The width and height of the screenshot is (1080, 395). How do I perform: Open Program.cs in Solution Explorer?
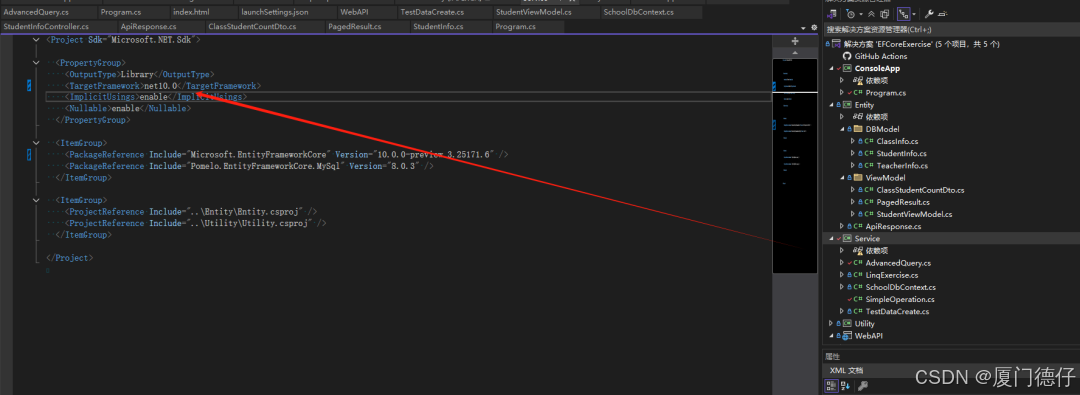[x=885, y=93]
